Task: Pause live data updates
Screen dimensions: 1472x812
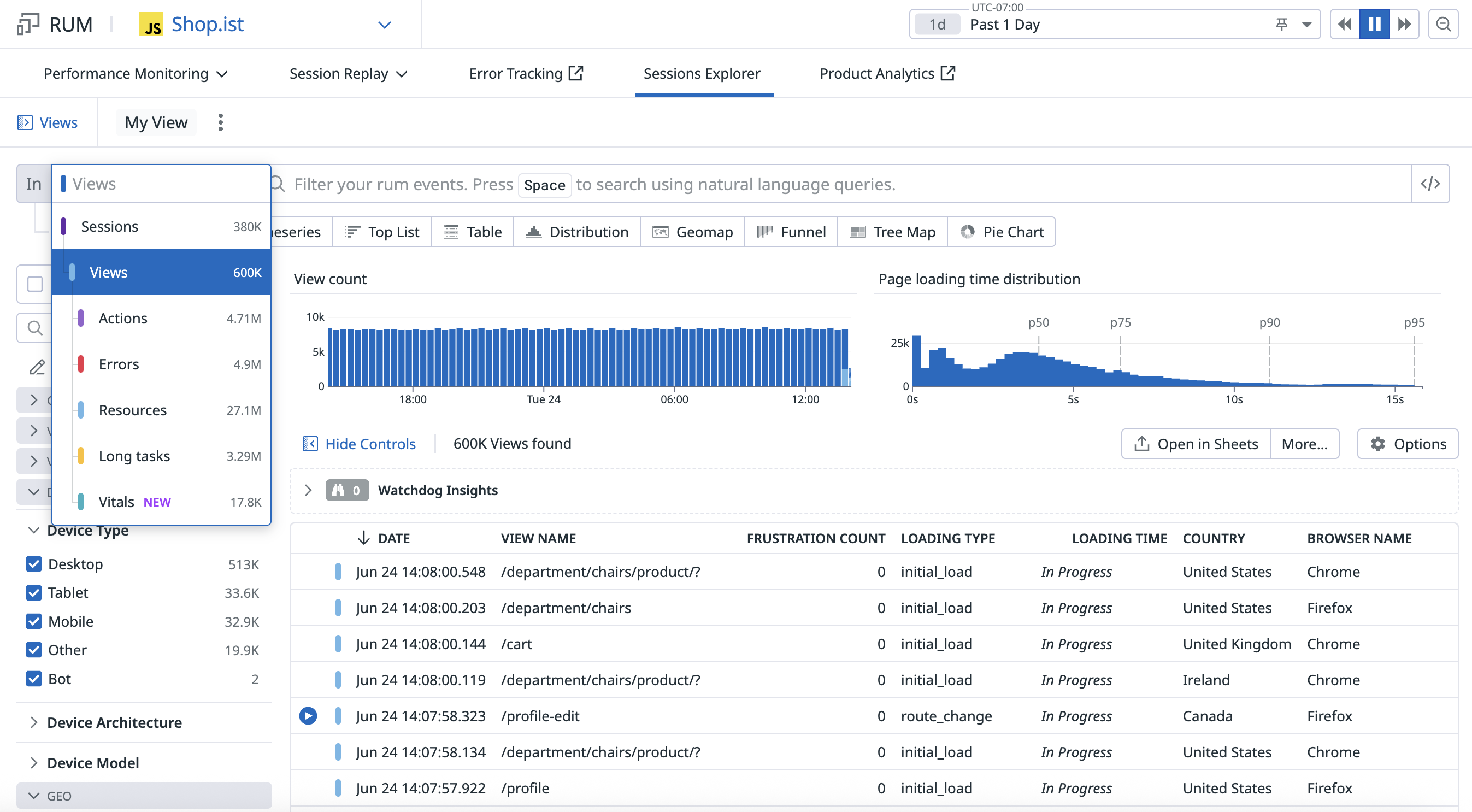Action: click(1374, 24)
